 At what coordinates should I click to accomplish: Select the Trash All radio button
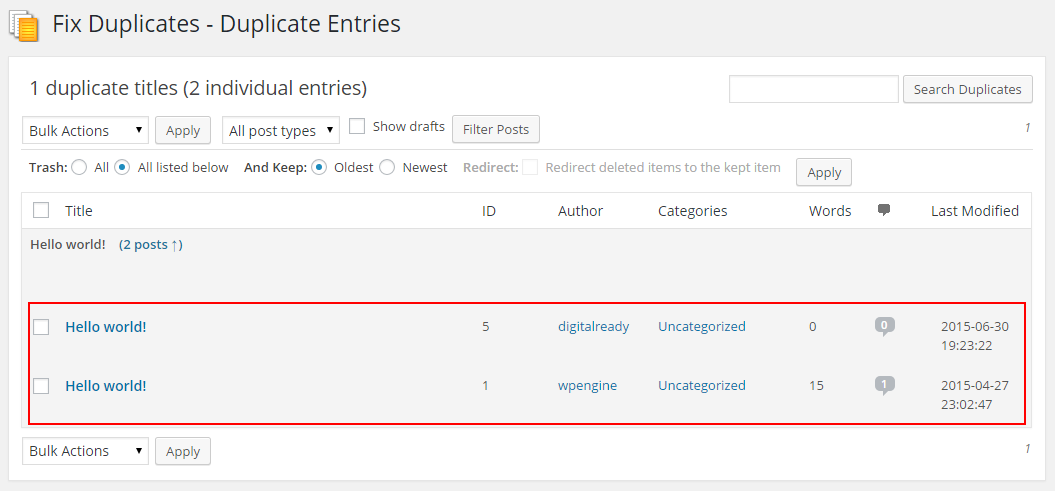80,168
